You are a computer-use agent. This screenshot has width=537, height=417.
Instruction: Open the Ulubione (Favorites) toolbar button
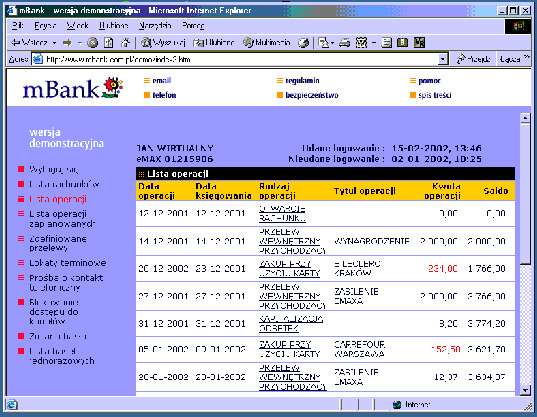pyautogui.click(x=214, y=43)
